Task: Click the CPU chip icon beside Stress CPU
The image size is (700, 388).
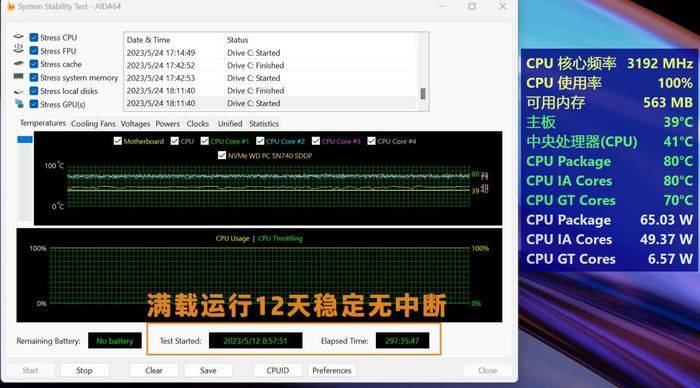Action: 18,37
